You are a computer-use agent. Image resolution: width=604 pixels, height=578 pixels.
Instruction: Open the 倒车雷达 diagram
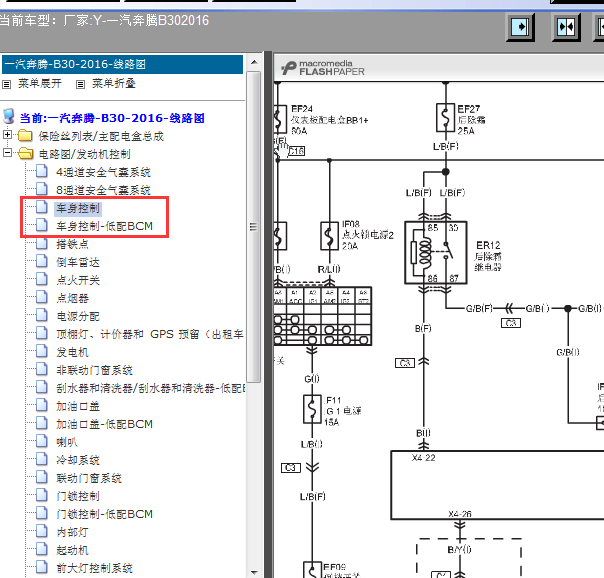[x=78, y=262]
